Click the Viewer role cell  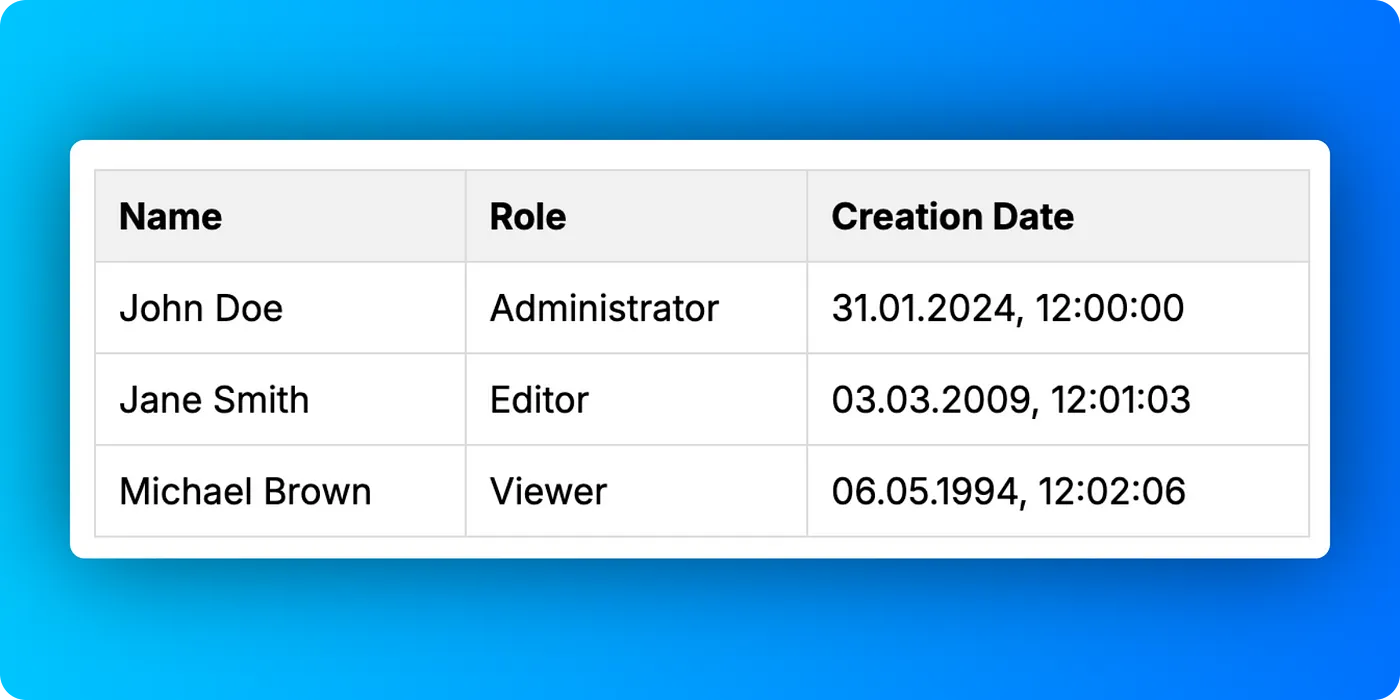point(547,490)
